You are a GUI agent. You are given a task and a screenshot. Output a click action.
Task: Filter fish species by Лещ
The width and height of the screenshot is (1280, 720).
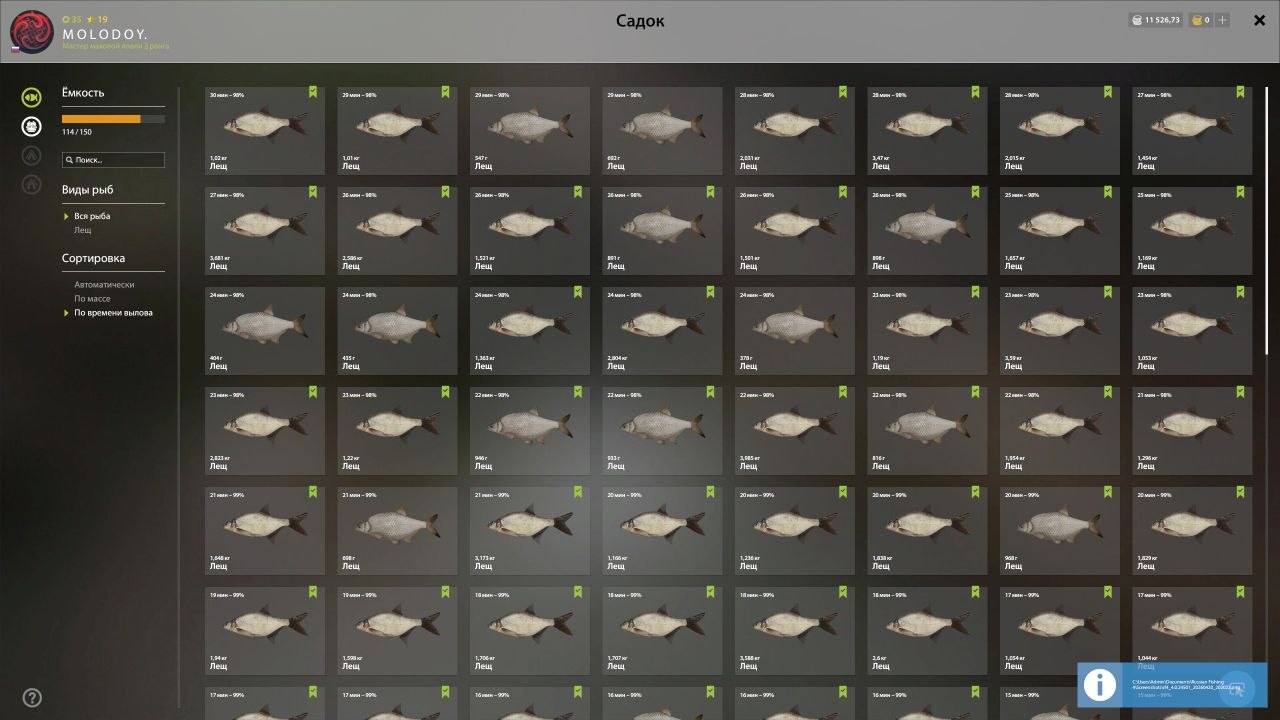(x=82, y=230)
